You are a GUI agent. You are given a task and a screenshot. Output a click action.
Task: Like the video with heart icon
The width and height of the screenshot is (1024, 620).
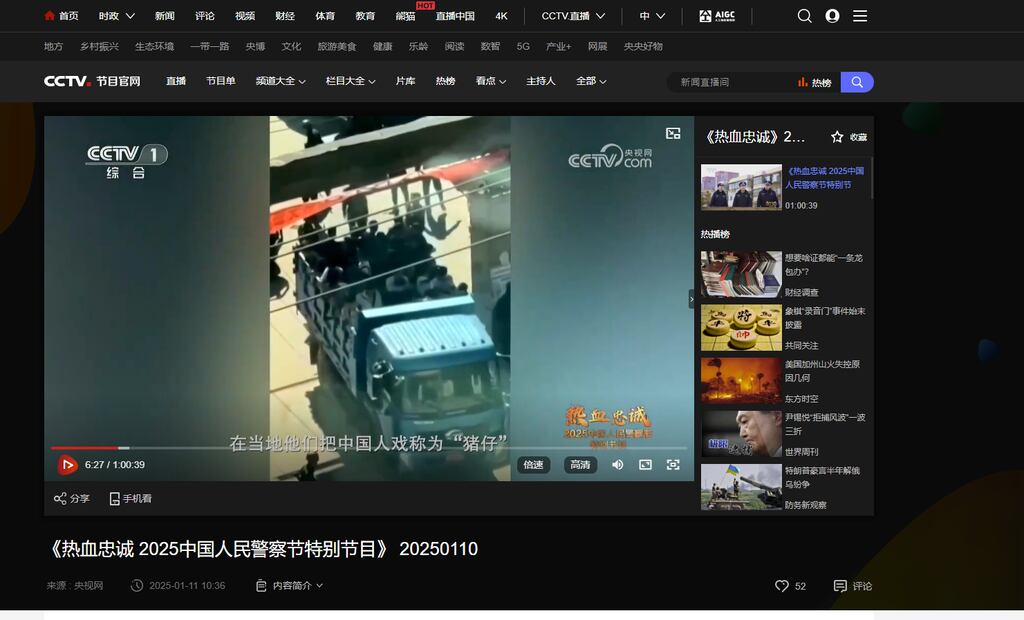pos(782,586)
